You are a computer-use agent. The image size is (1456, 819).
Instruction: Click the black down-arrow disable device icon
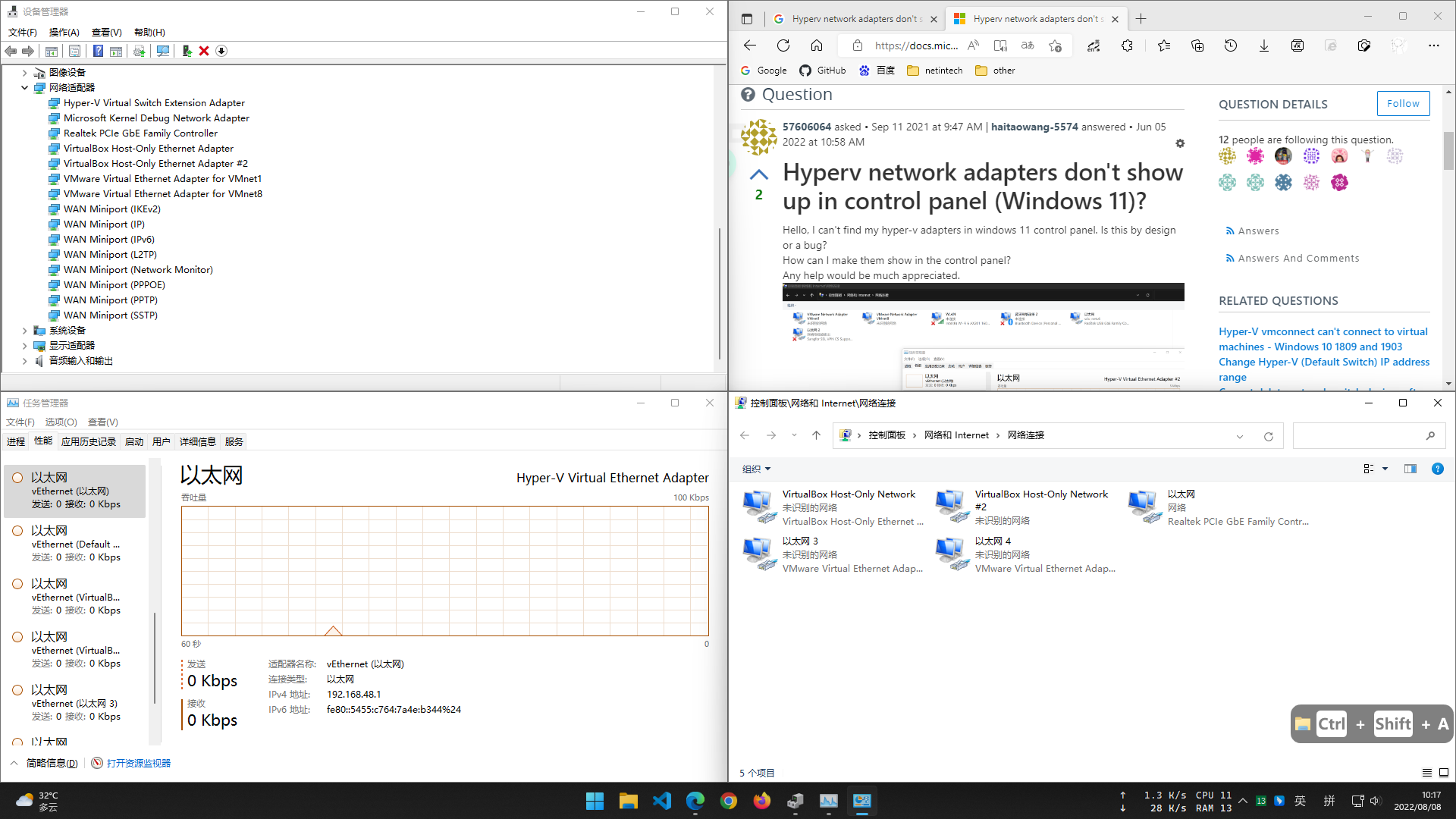[221, 51]
